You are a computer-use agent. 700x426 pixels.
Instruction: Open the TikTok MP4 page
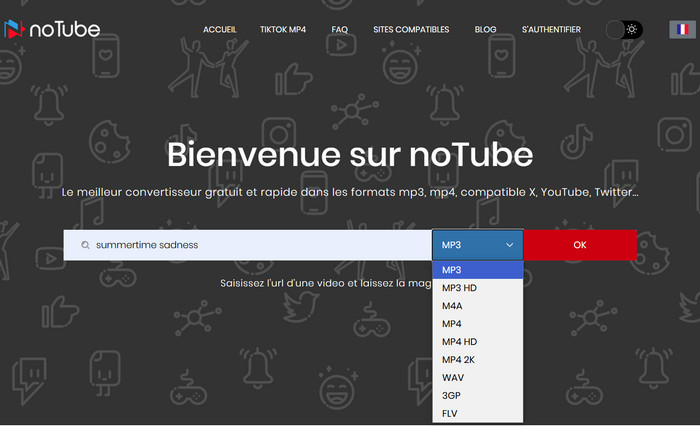(x=284, y=30)
